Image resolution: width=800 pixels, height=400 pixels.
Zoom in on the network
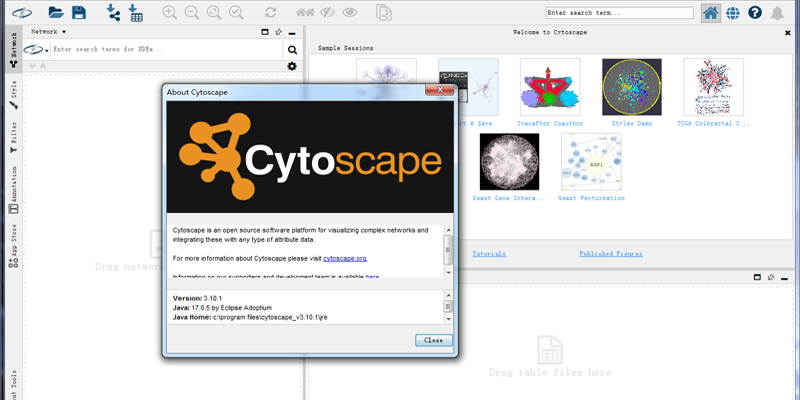point(169,13)
